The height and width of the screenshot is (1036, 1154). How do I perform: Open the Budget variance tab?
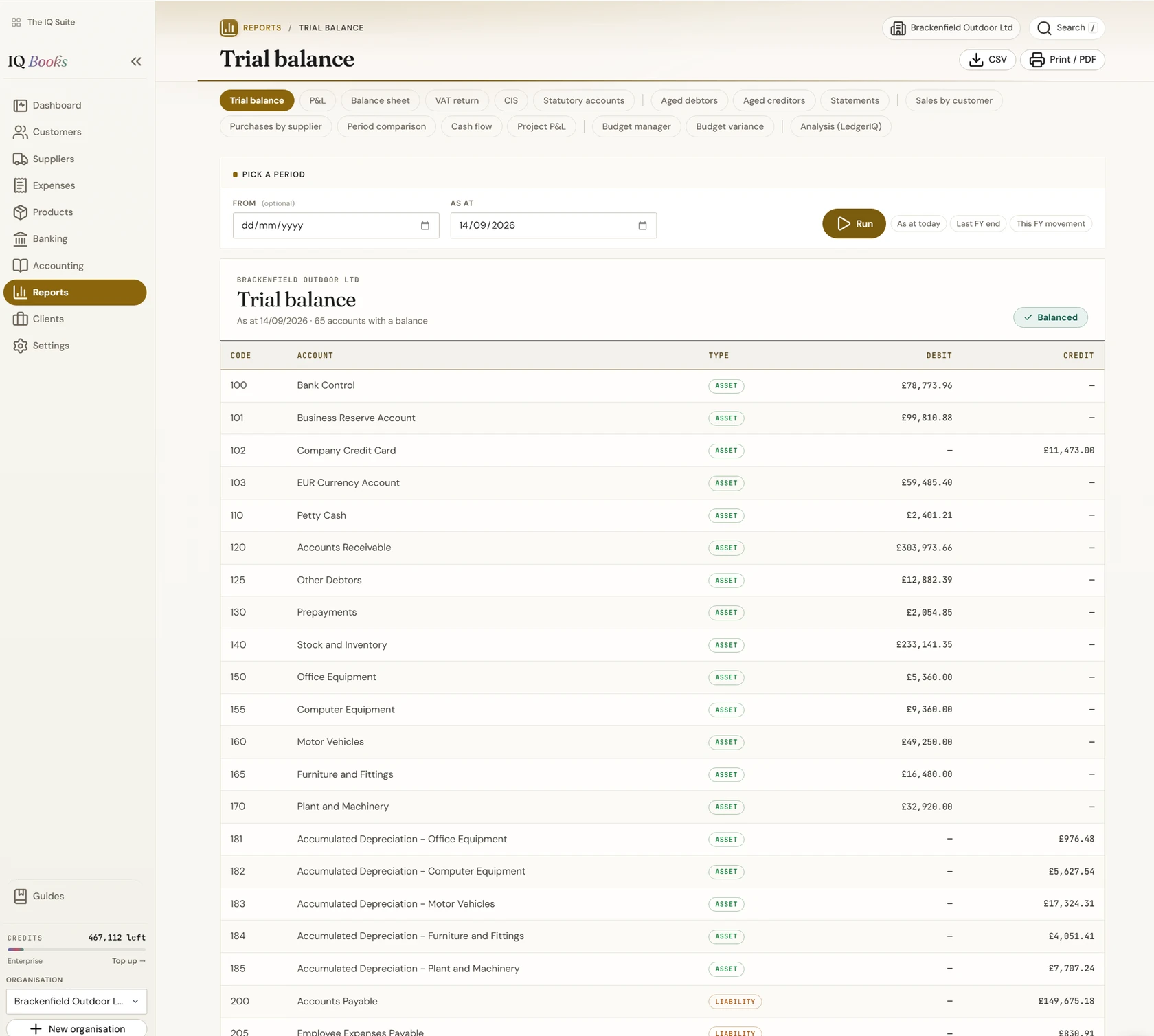pyautogui.click(x=729, y=126)
